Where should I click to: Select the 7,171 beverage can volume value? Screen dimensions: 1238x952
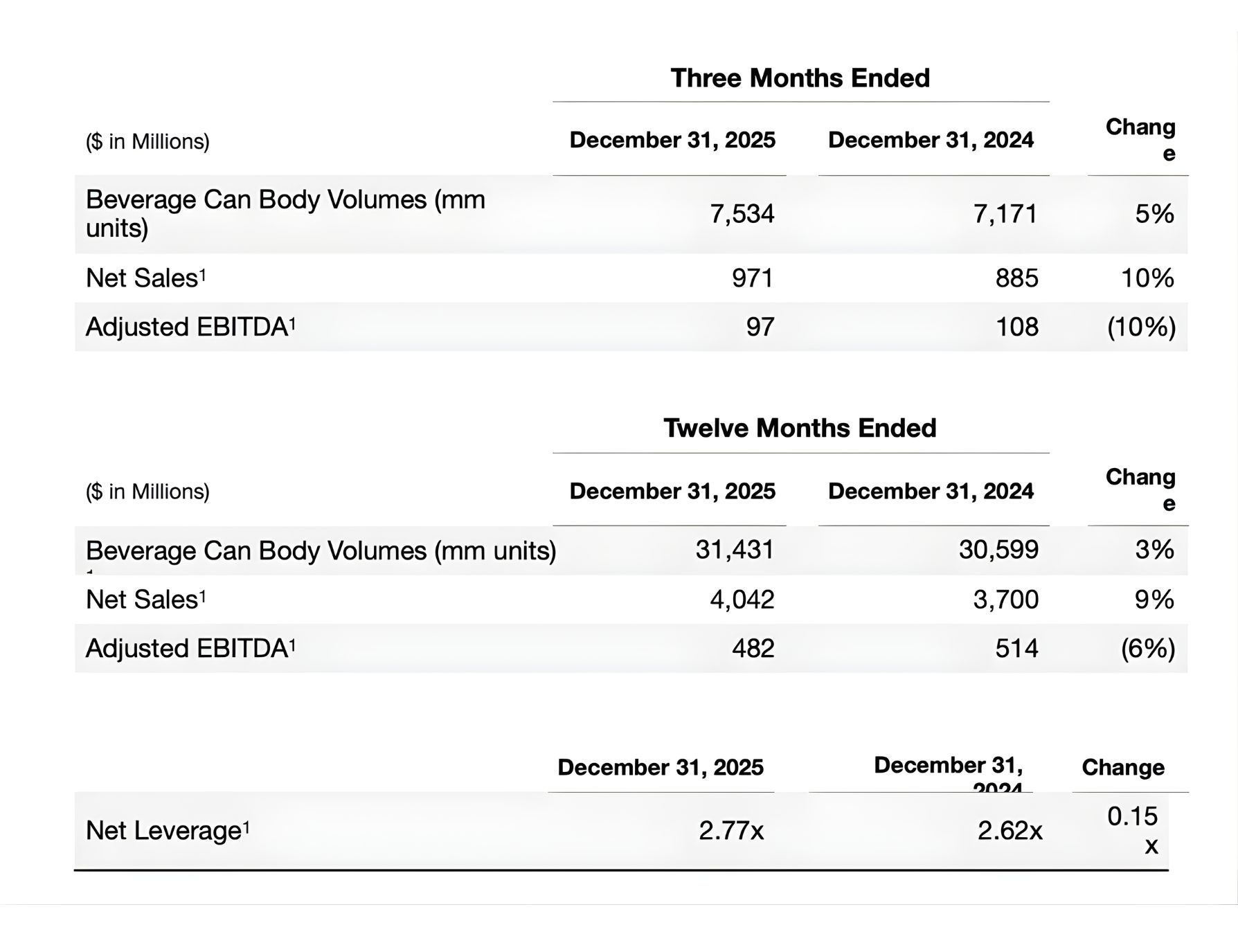[1005, 214]
